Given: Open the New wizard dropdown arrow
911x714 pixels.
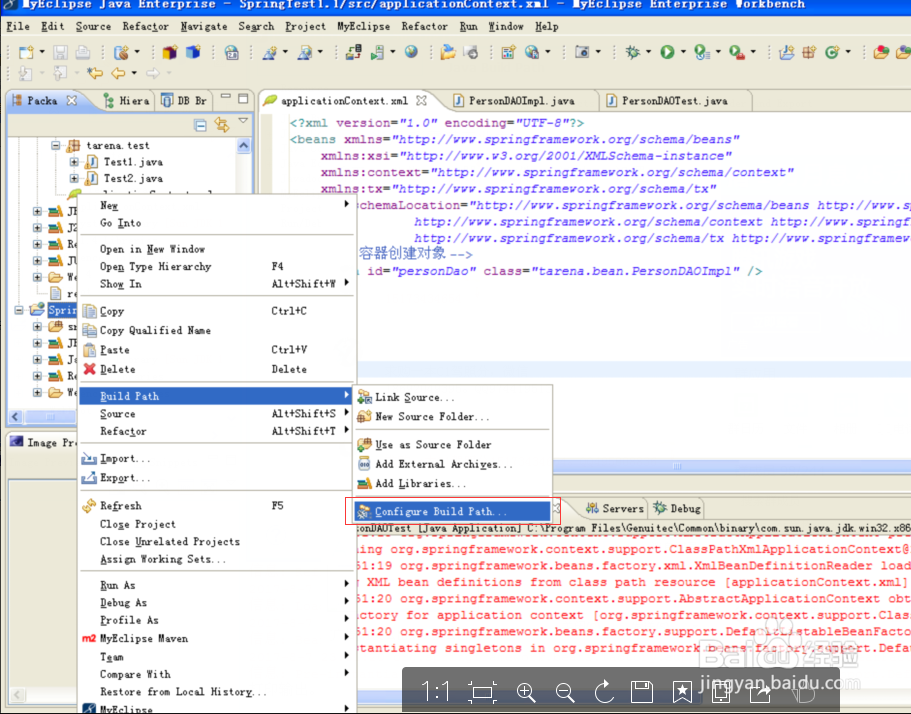Looking at the screenshot, I should click(x=40, y=50).
